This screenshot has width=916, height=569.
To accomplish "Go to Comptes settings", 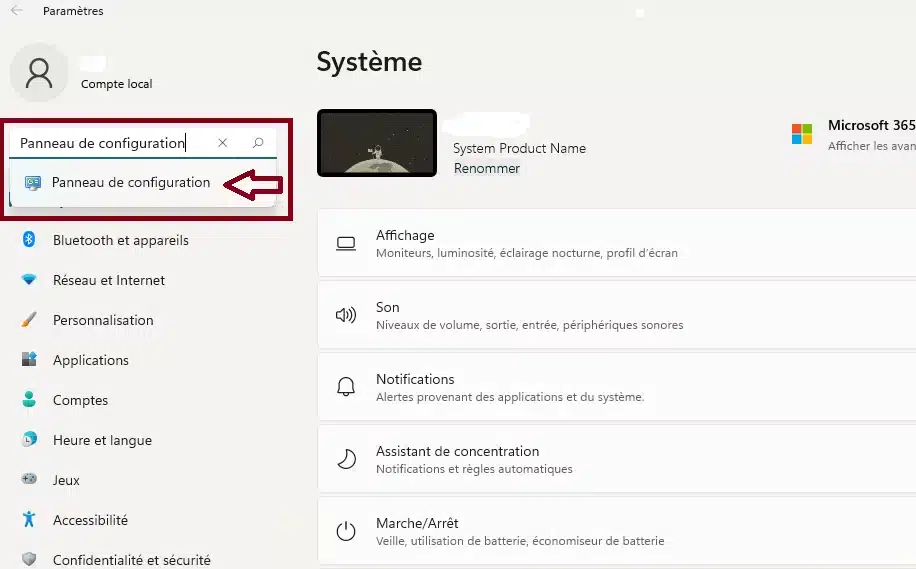I will point(80,400).
